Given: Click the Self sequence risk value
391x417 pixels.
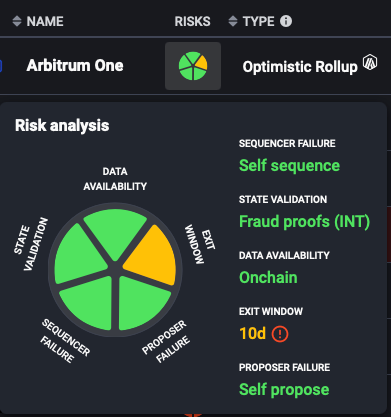Looking at the screenshot, I should click(x=289, y=166).
